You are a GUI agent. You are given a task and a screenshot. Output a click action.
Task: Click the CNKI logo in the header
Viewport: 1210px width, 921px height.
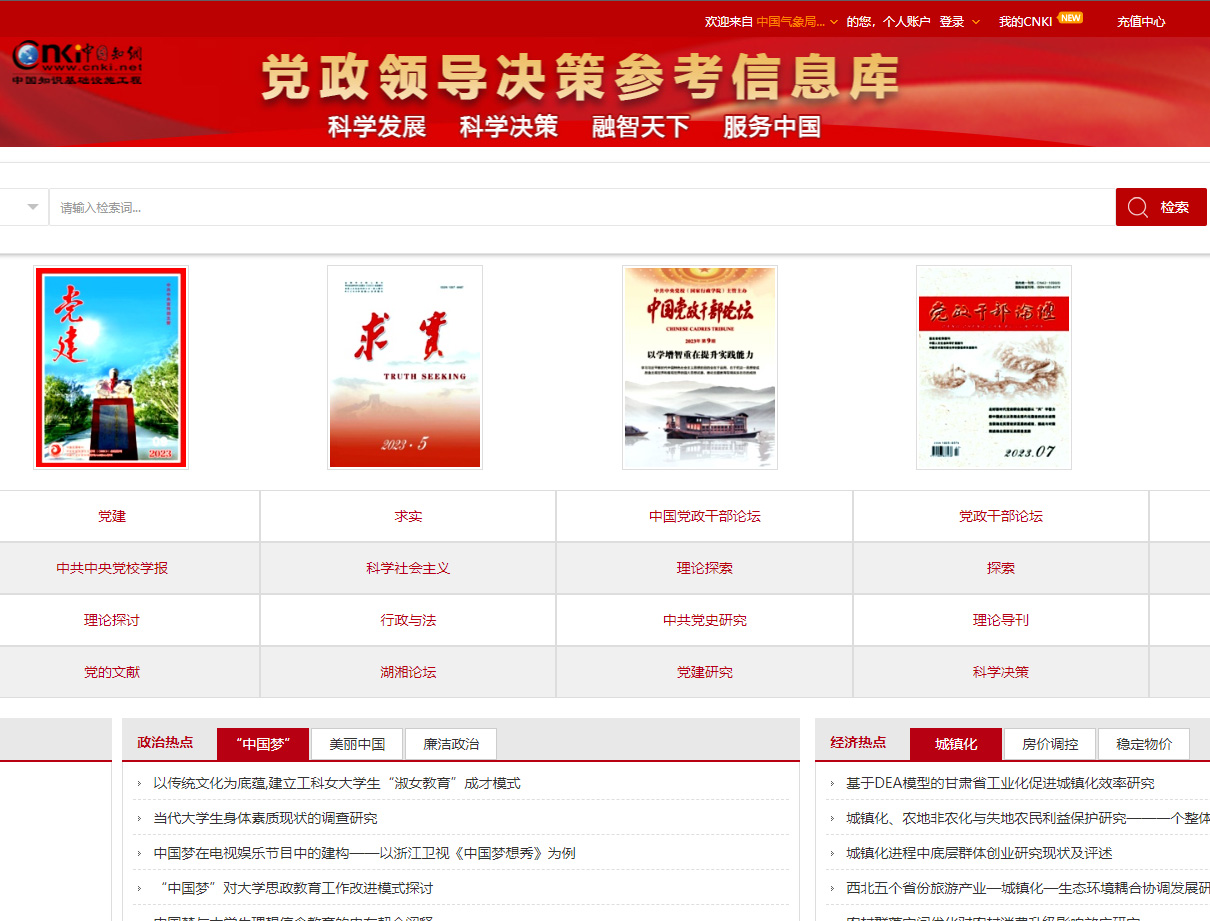click(x=77, y=62)
